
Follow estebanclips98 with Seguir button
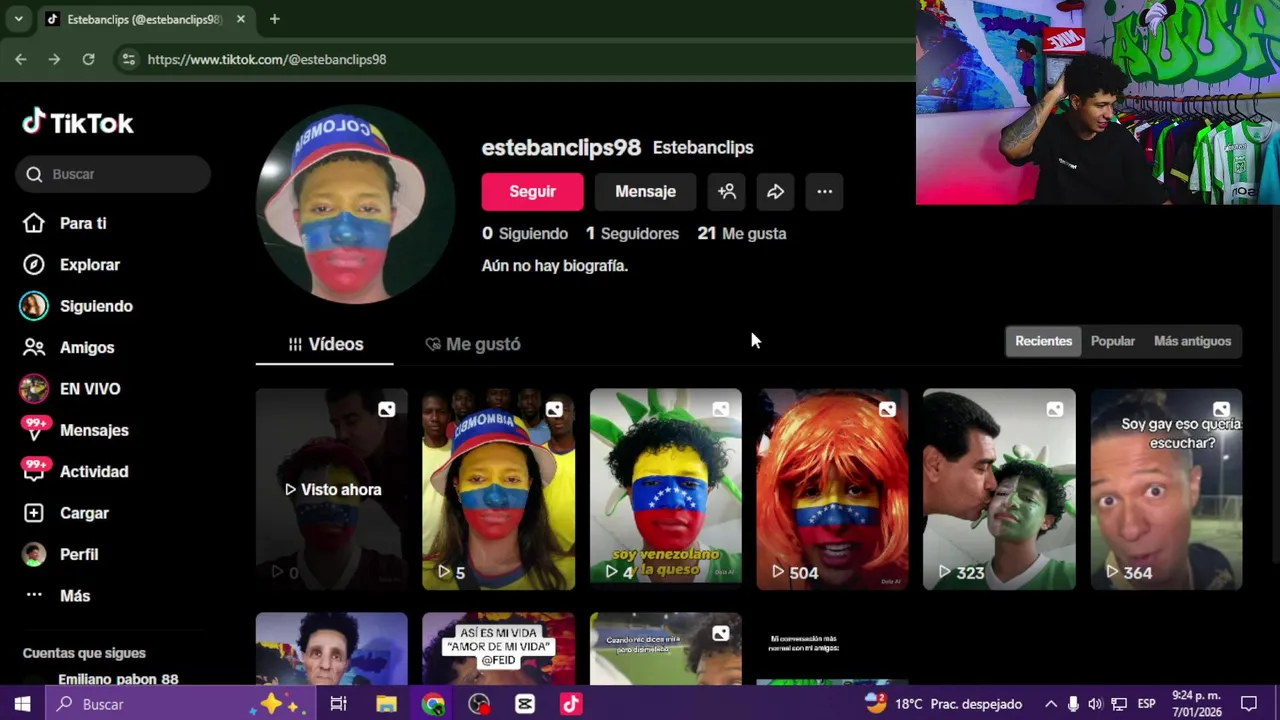click(532, 191)
